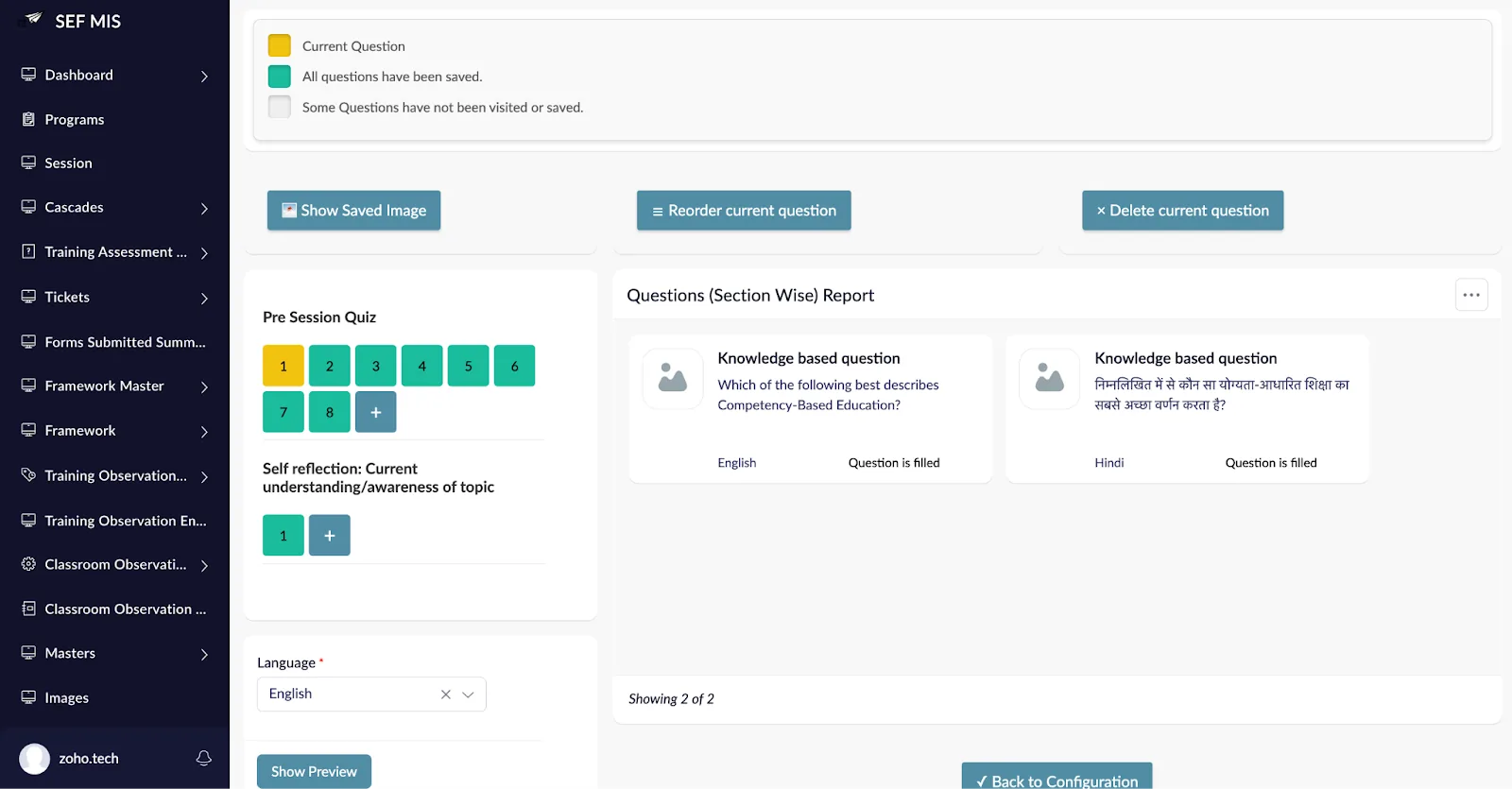Click the Images sidebar icon

coord(28,697)
